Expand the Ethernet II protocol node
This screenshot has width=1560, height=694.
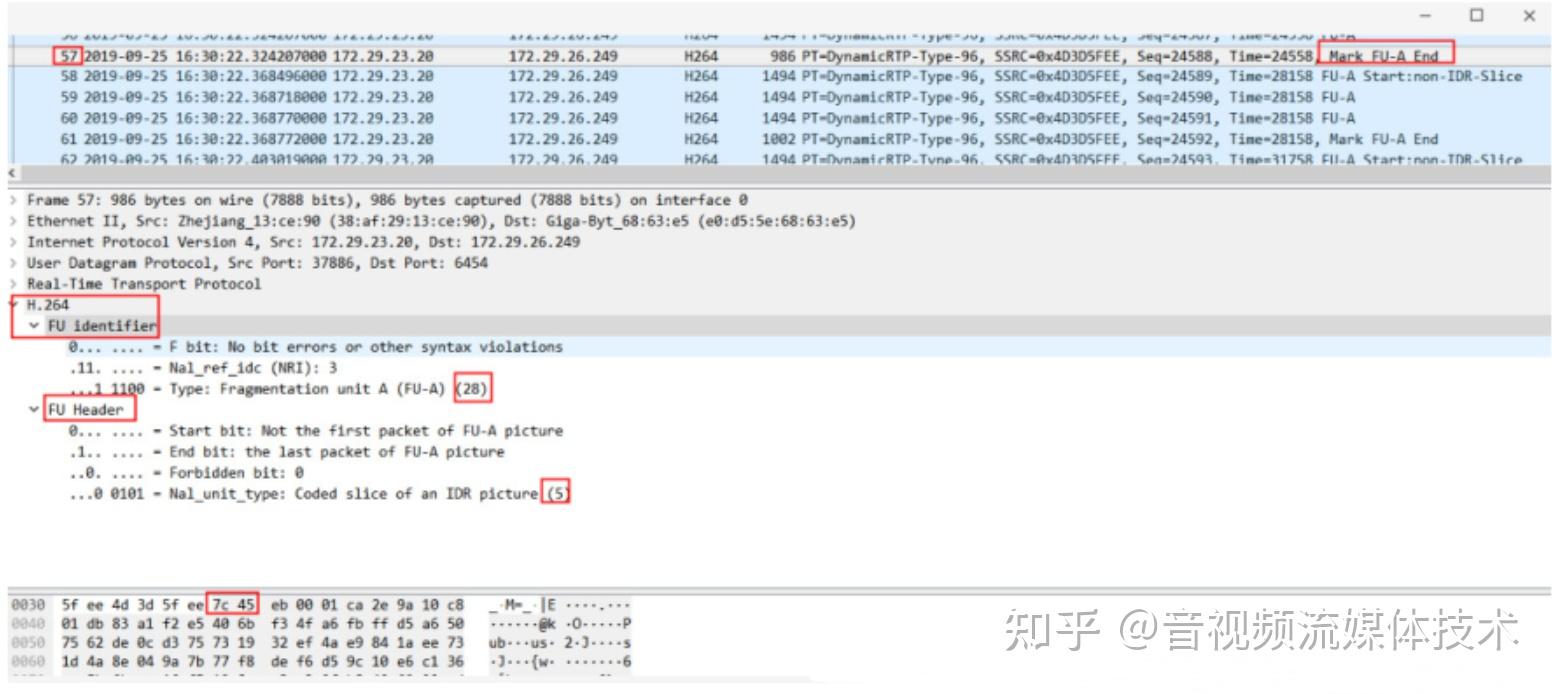(x=14, y=220)
